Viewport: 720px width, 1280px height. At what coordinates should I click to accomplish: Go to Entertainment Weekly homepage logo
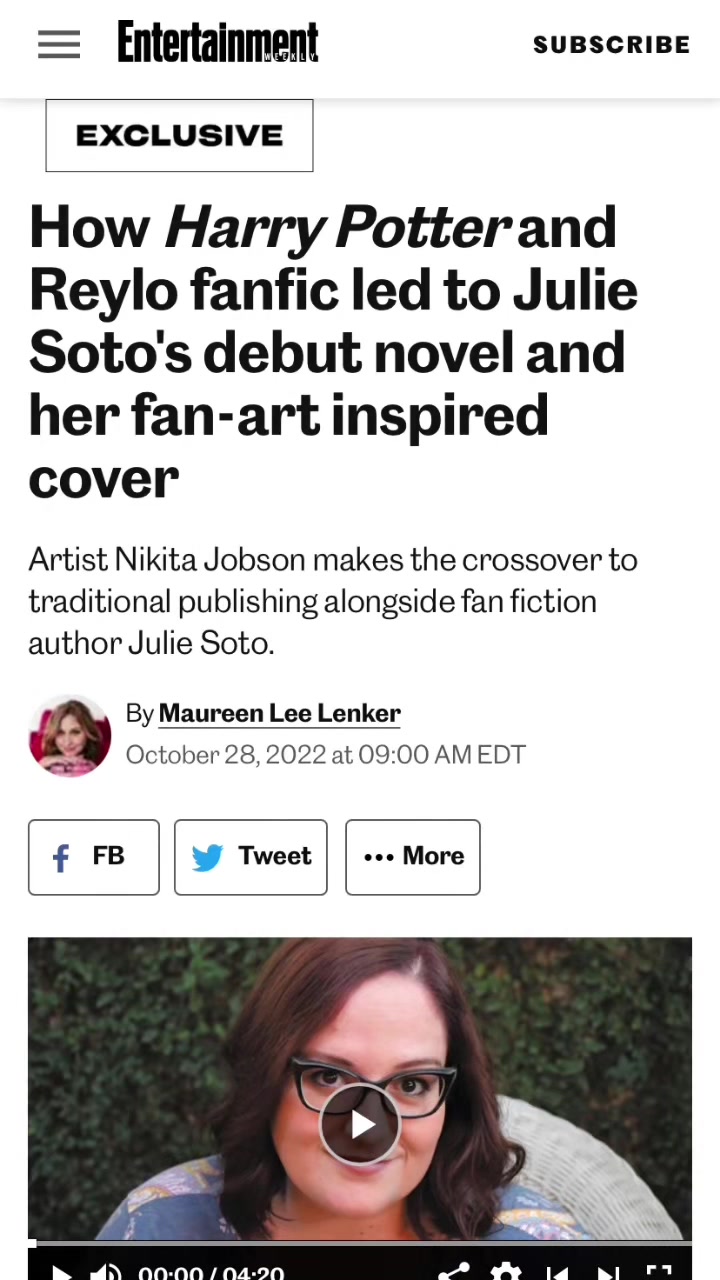coord(217,43)
